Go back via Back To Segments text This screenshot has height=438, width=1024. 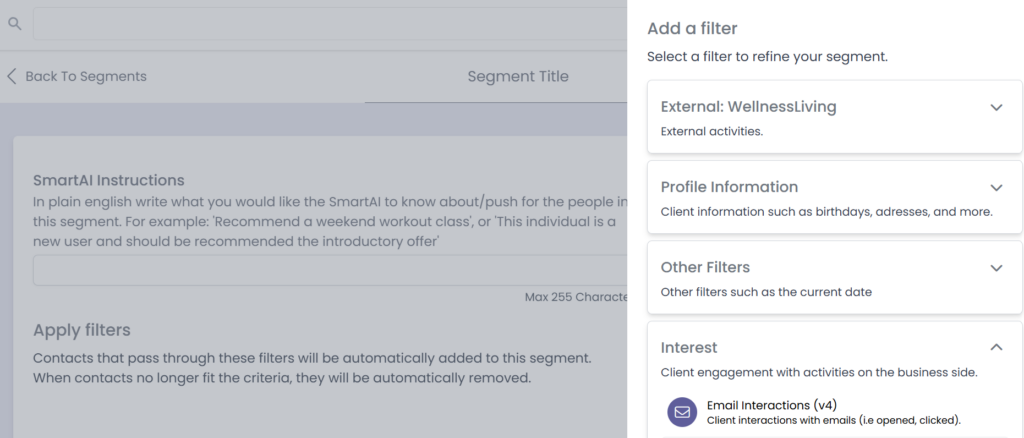coord(86,76)
